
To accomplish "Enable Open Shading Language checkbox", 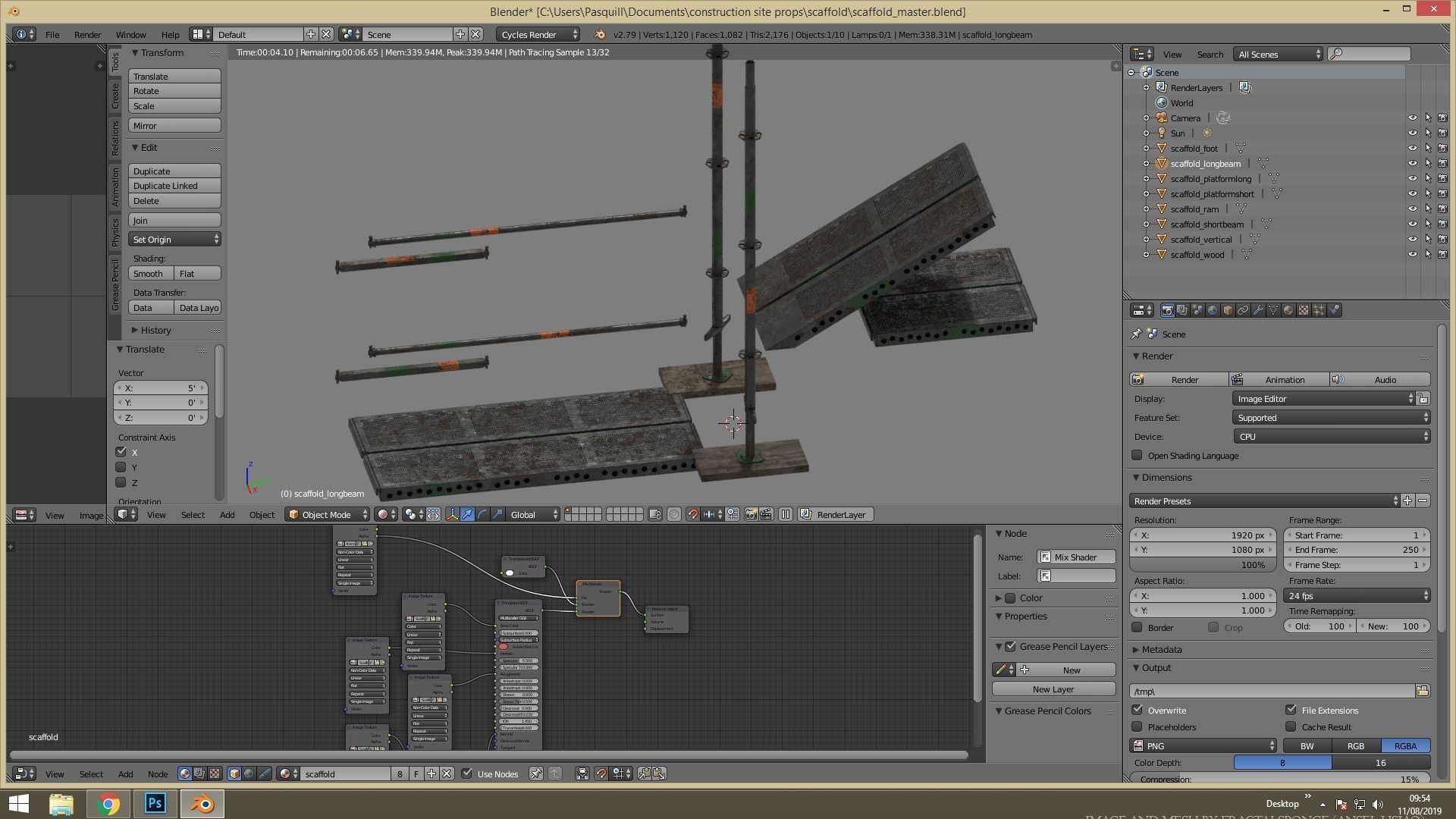I will pos(1137,455).
